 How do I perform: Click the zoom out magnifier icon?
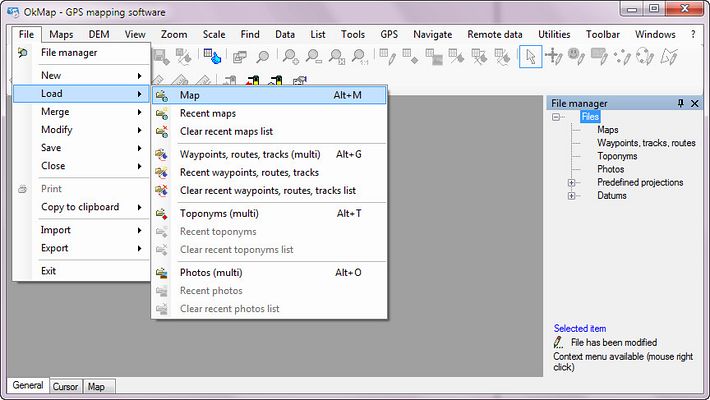coord(313,57)
